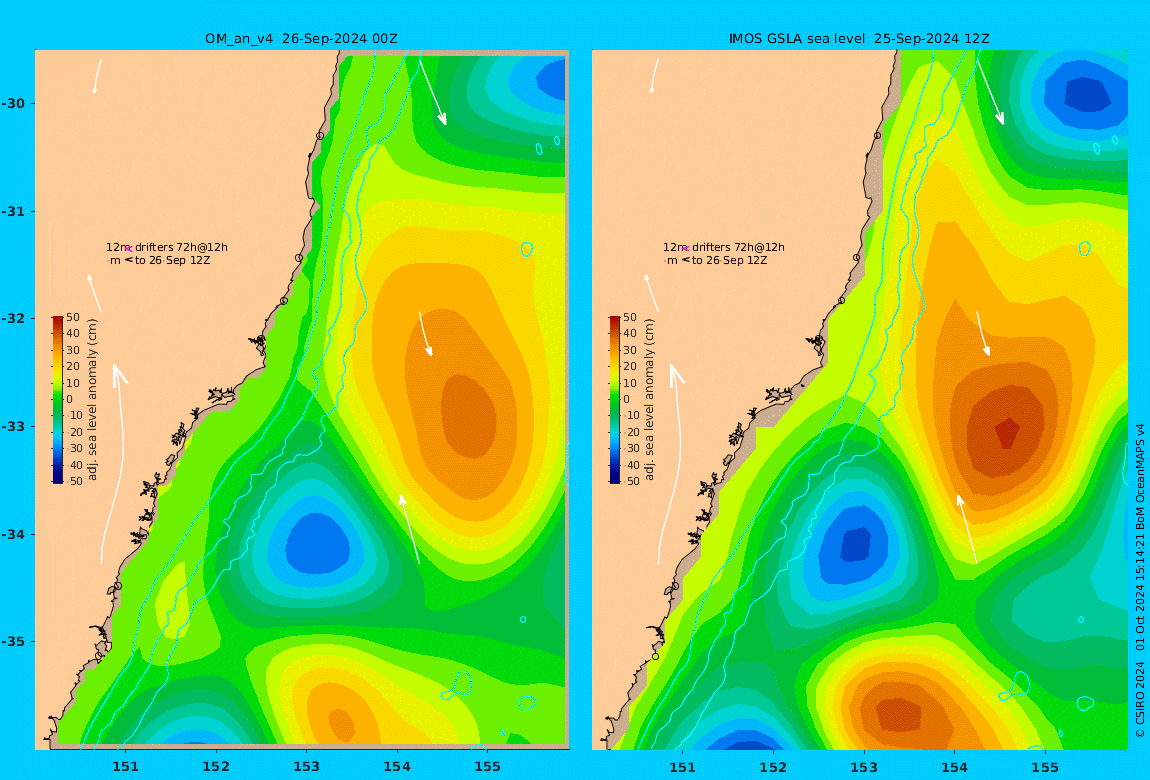Click "adj. sea level anomaly (cm)" in OM_an_v4 map
This screenshot has width=1150, height=780.
click(92, 400)
